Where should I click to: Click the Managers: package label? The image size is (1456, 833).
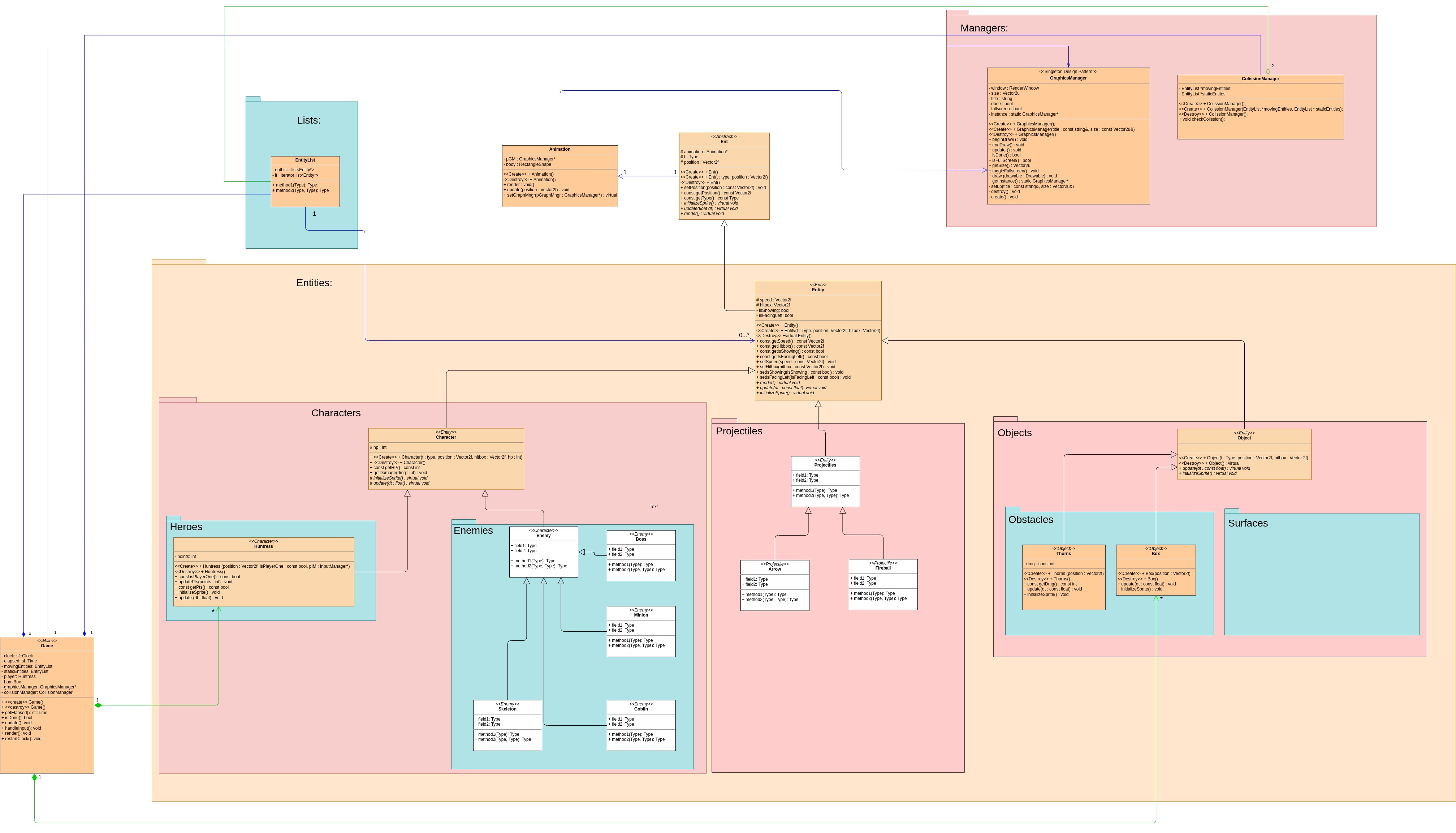pos(984,28)
